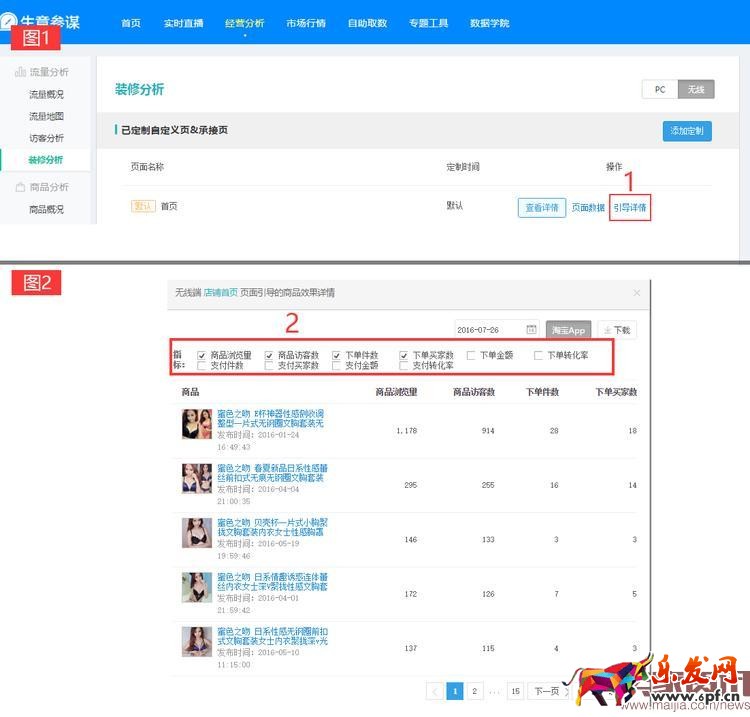Open the 页面数据 link

pos(588,208)
